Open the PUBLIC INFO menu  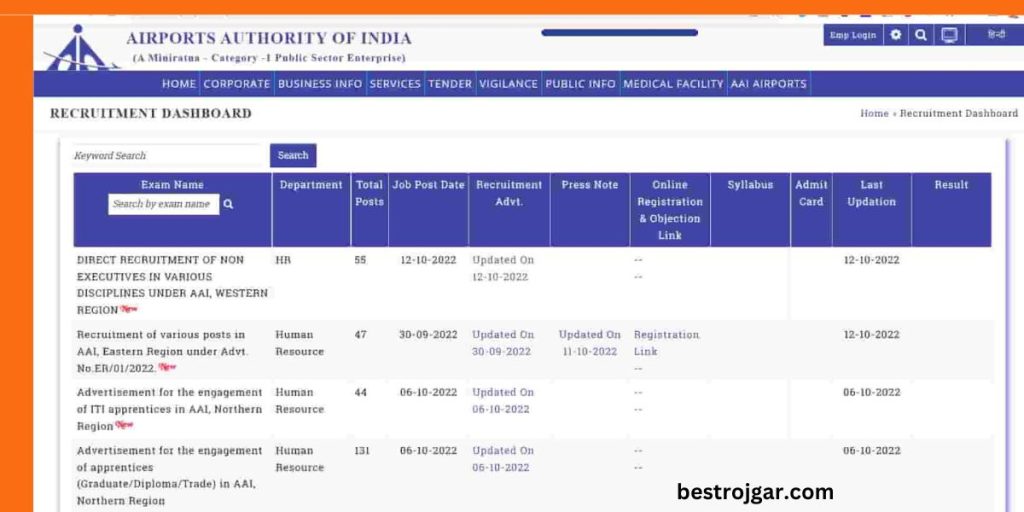pos(581,84)
